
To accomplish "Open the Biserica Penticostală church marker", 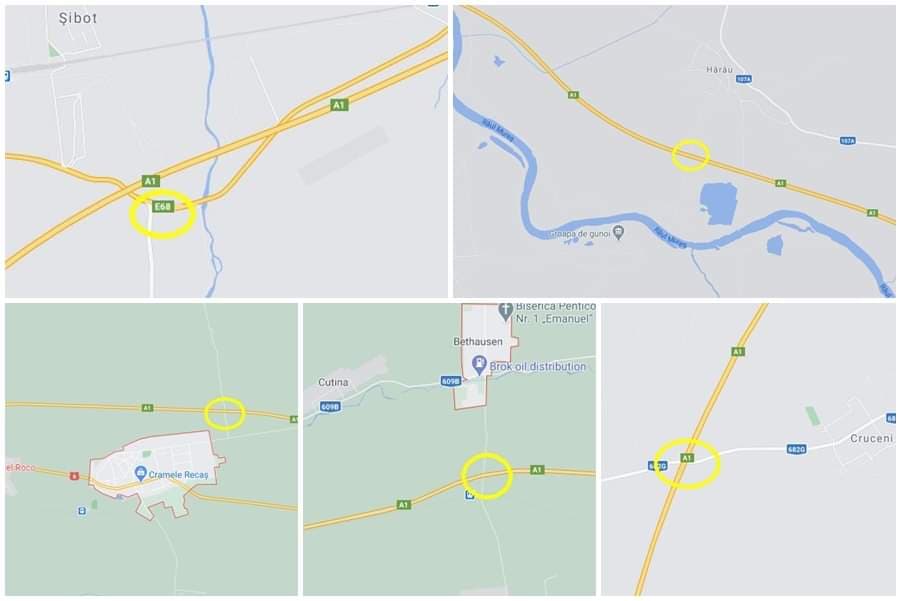I will point(505,311).
